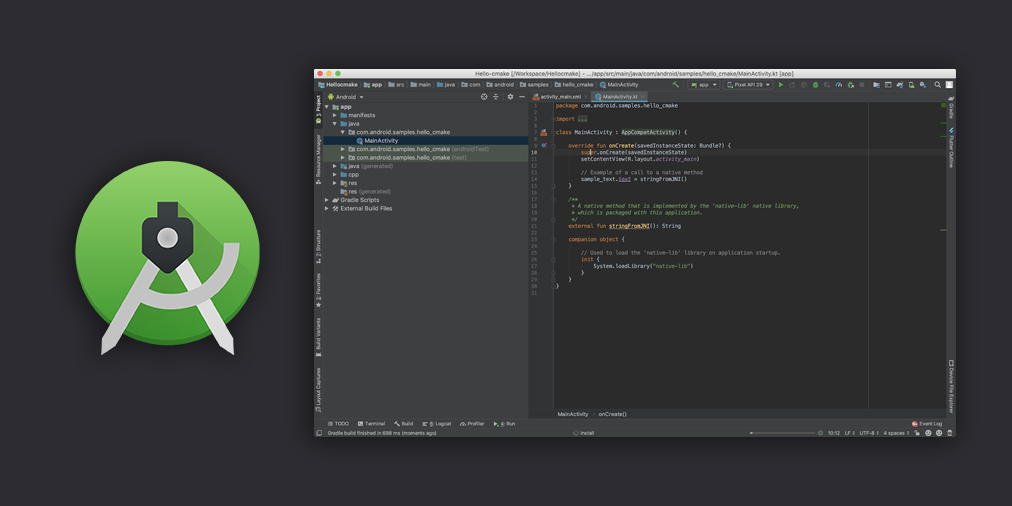Click the Apply Changes rerun icon
Viewport: 1012px width, 506px height.
click(792, 85)
